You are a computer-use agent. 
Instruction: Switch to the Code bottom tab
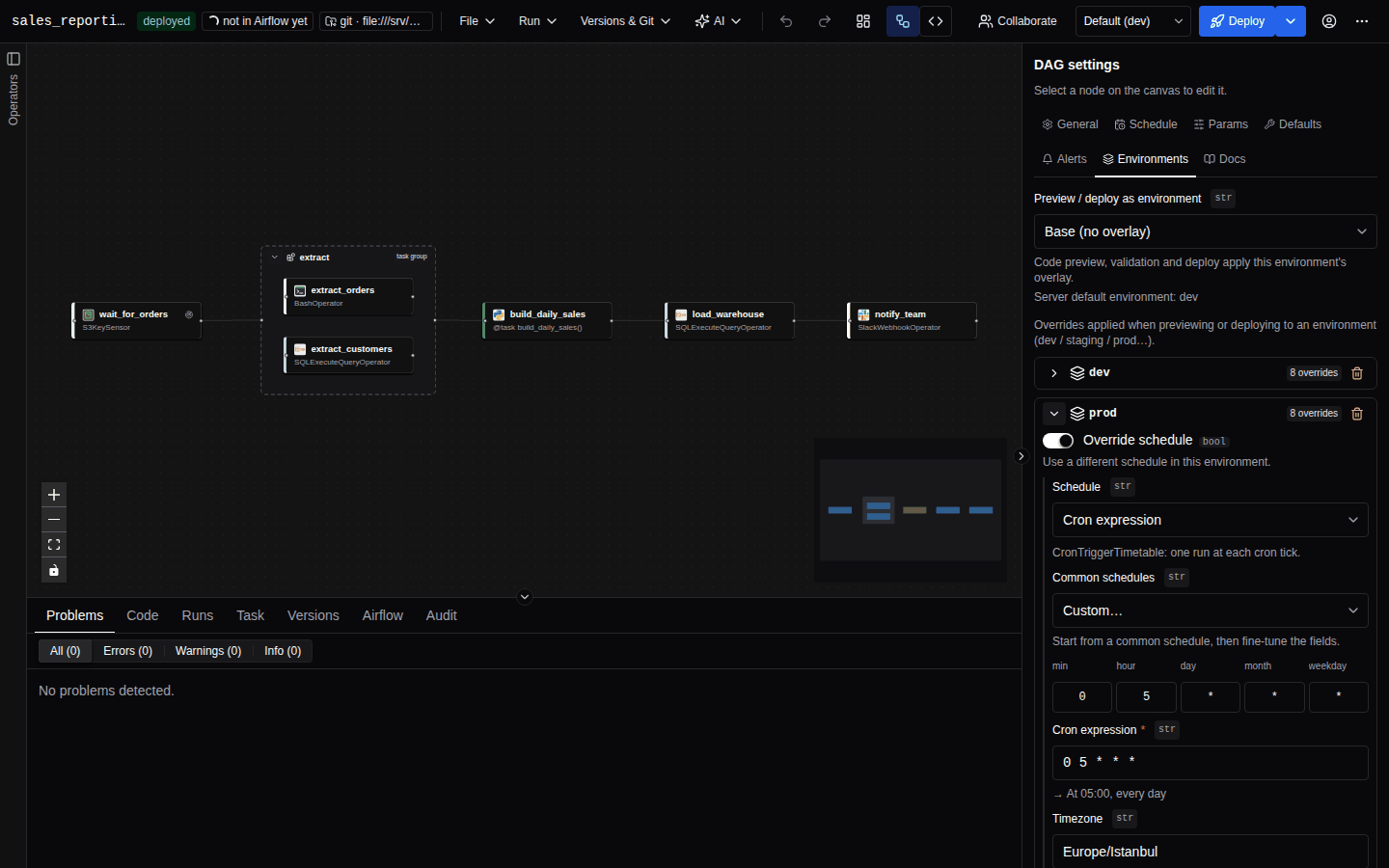(143, 615)
